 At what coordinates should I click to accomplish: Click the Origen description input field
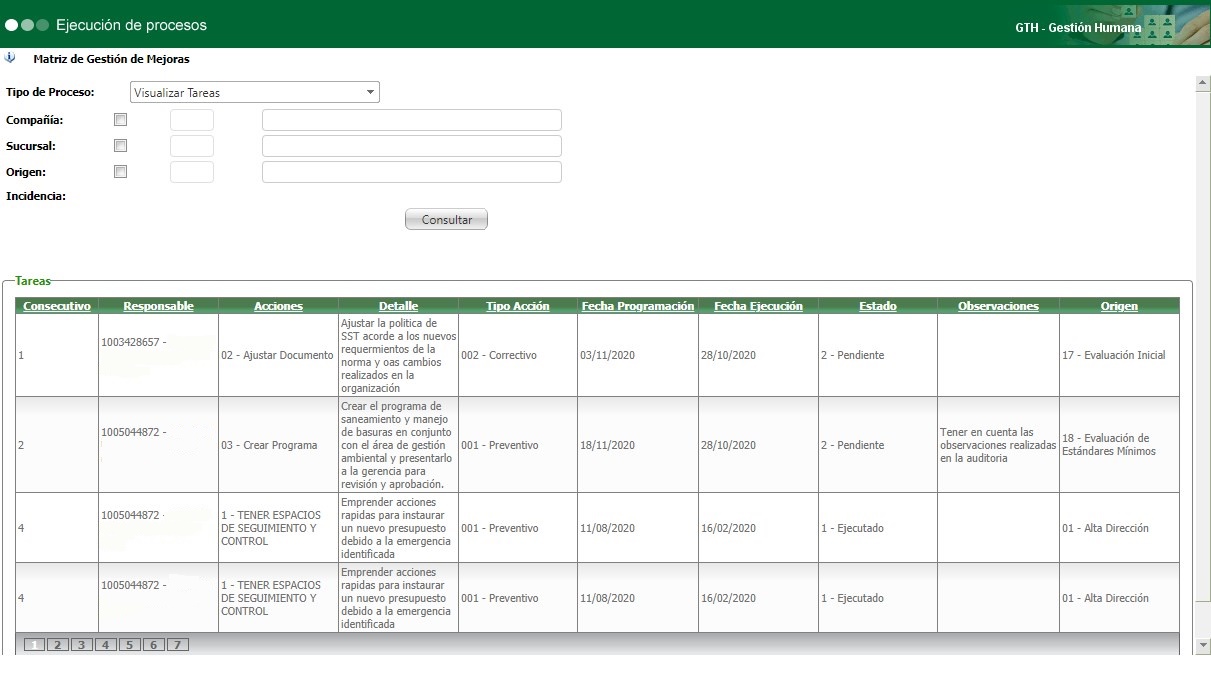[x=412, y=172]
